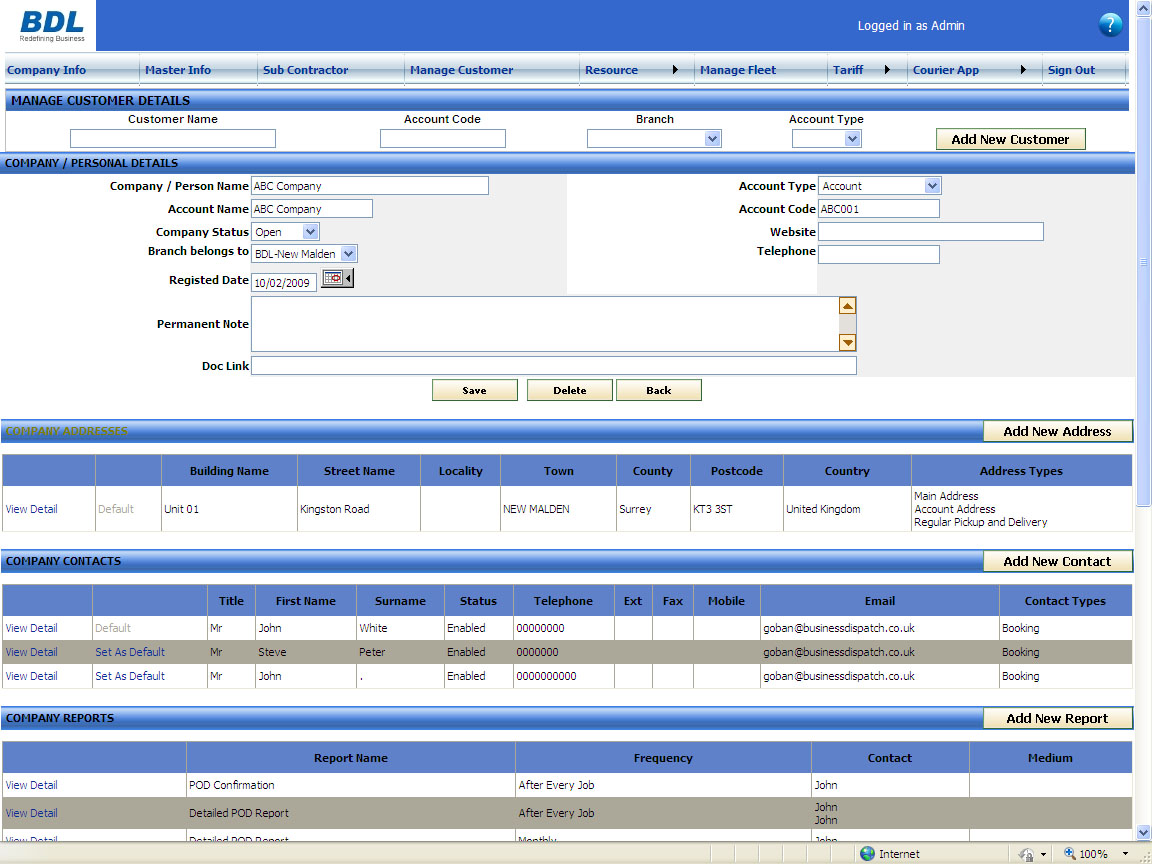Open the Branch filter dropdown

[x=712, y=138]
